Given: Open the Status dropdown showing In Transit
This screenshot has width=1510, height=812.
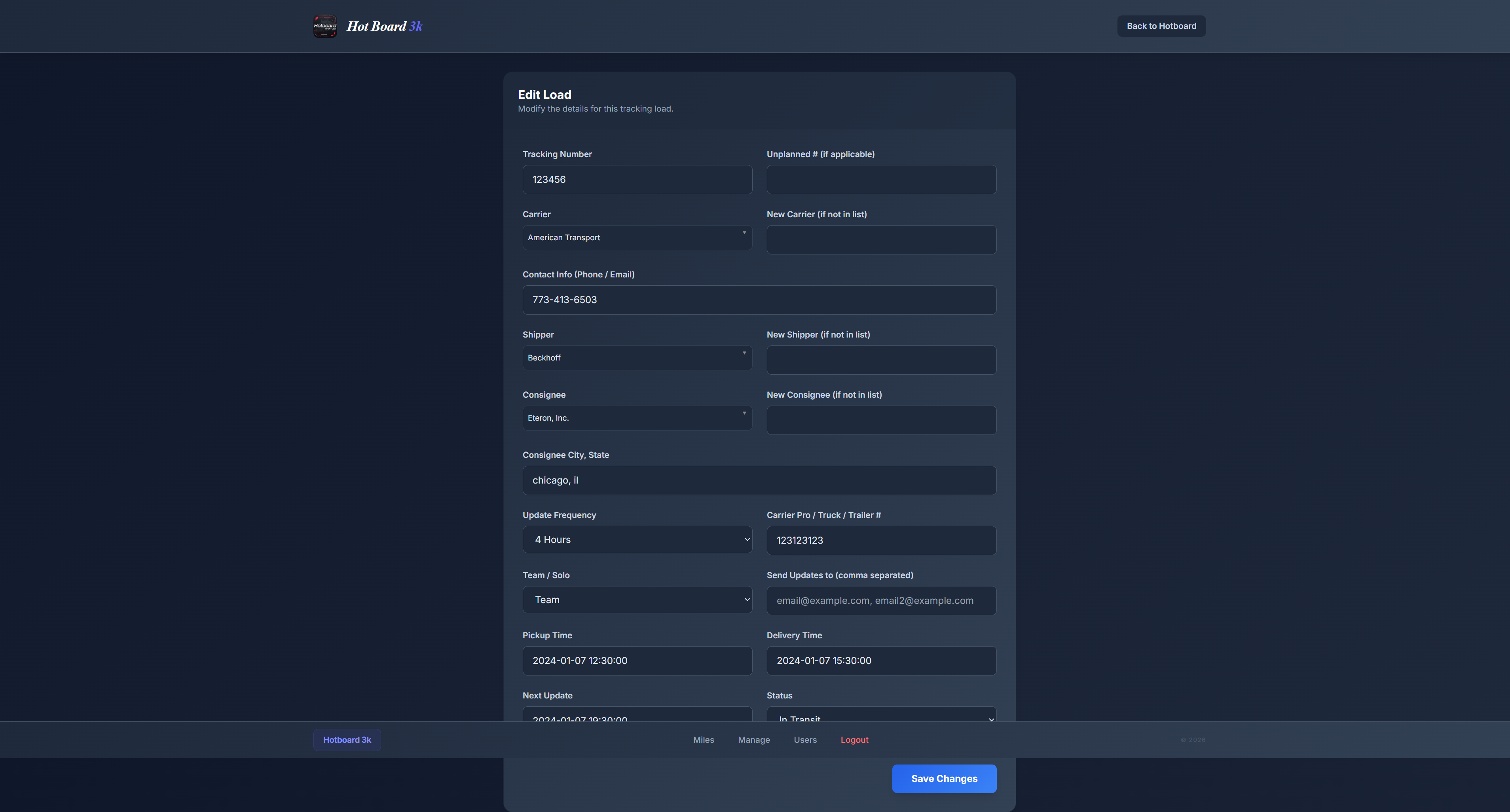Looking at the screenshot, I should pos(880,718).
